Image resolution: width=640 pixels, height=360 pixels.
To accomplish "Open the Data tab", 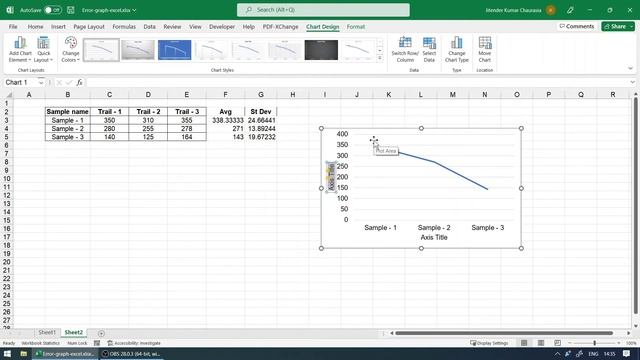I will 149,27.
